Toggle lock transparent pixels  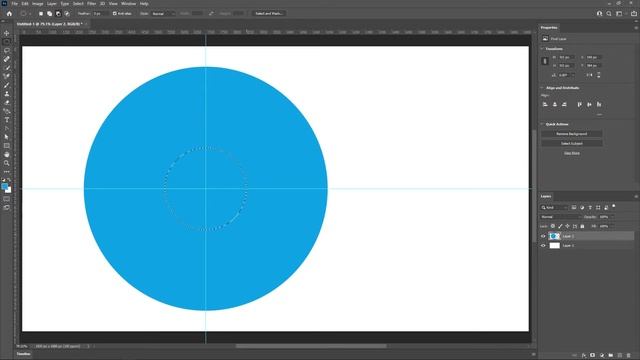tap(553, 226)
